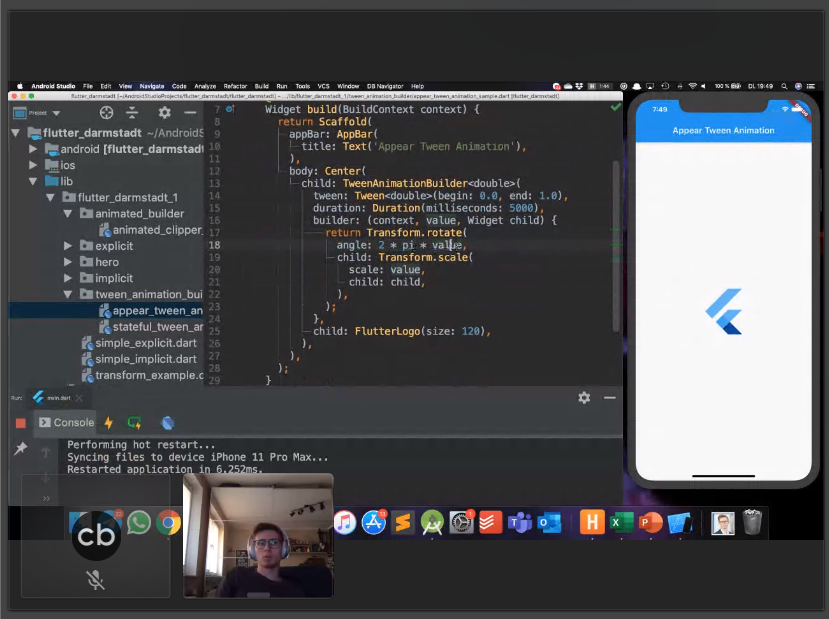Open App Store in the Dock

[x=374, y=523]
